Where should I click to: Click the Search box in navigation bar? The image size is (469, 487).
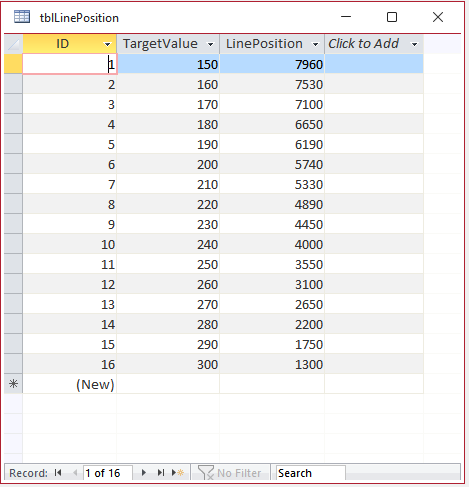pos(311,473)
